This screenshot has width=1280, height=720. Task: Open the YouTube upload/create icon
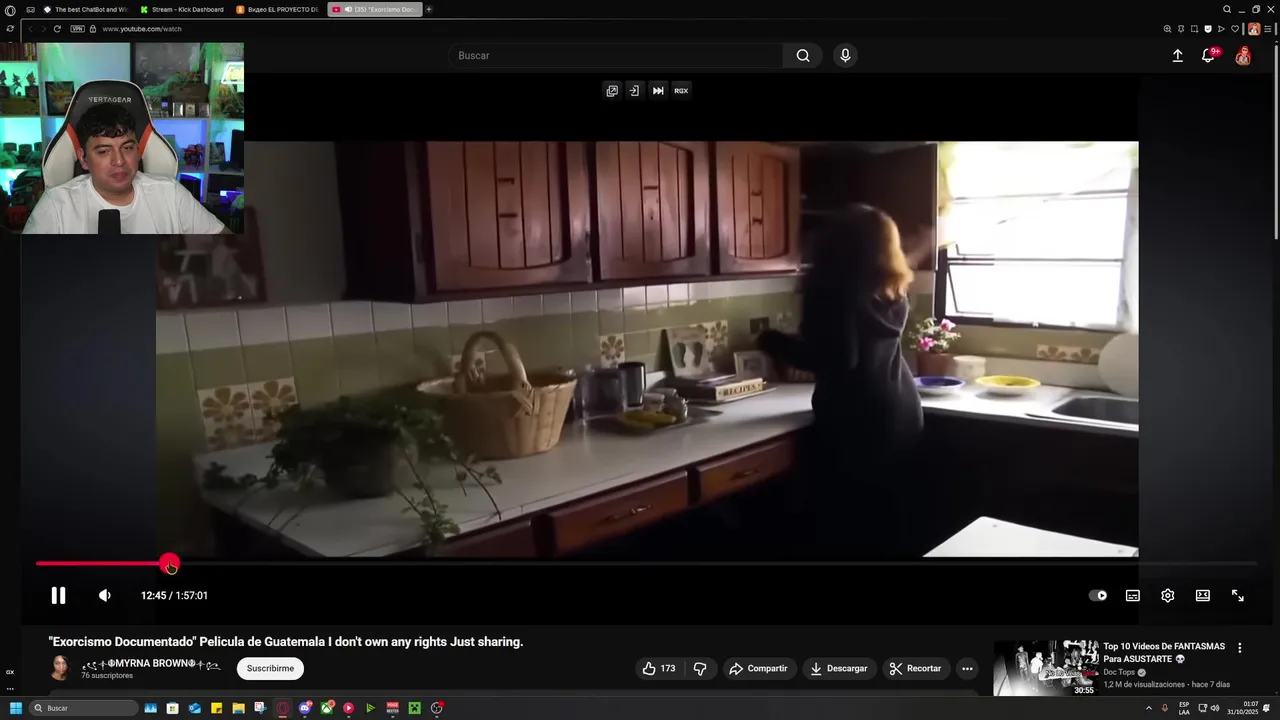(x=1178, y=56)
